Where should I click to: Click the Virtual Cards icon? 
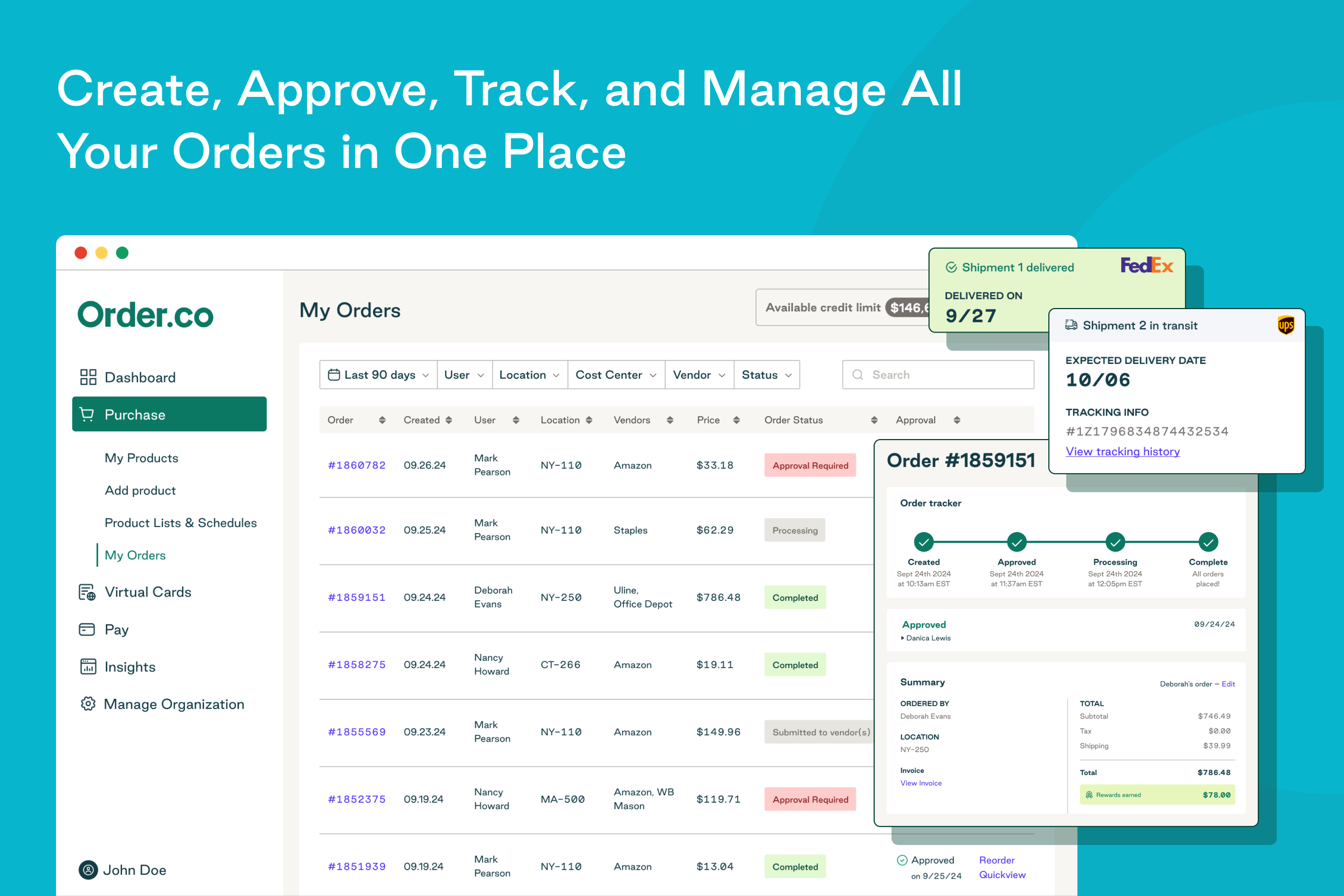(87, 592)
